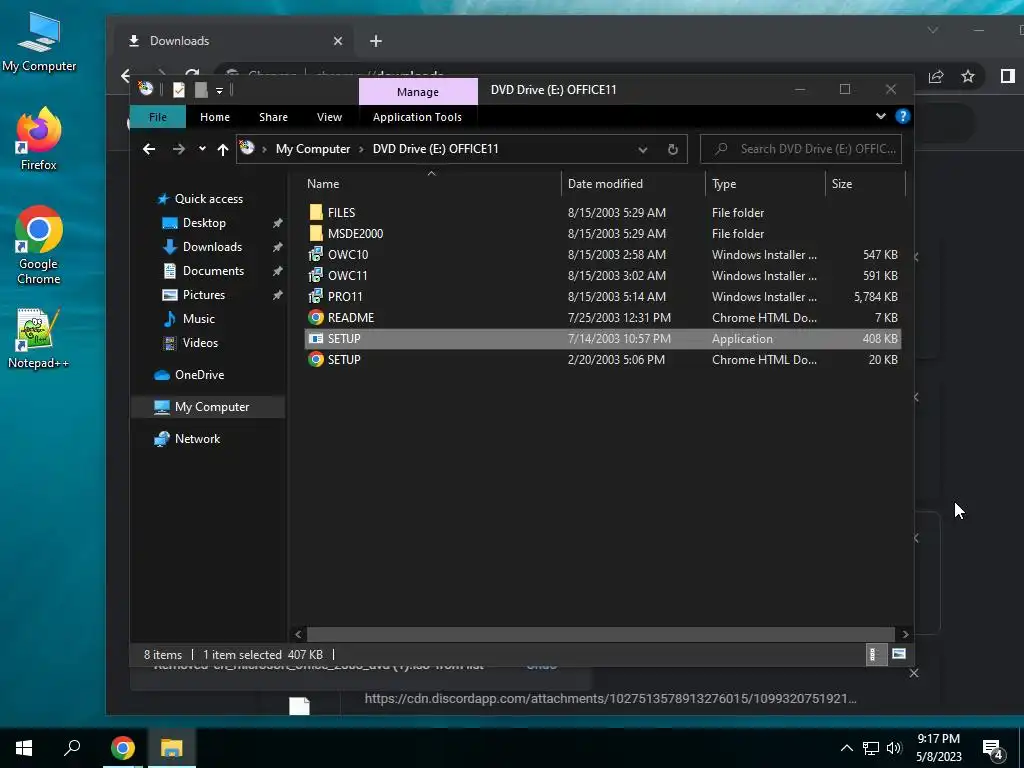This screenshot has width=1024, height=768.
Task: Go Up one folder level arrow
Action: 223,149
